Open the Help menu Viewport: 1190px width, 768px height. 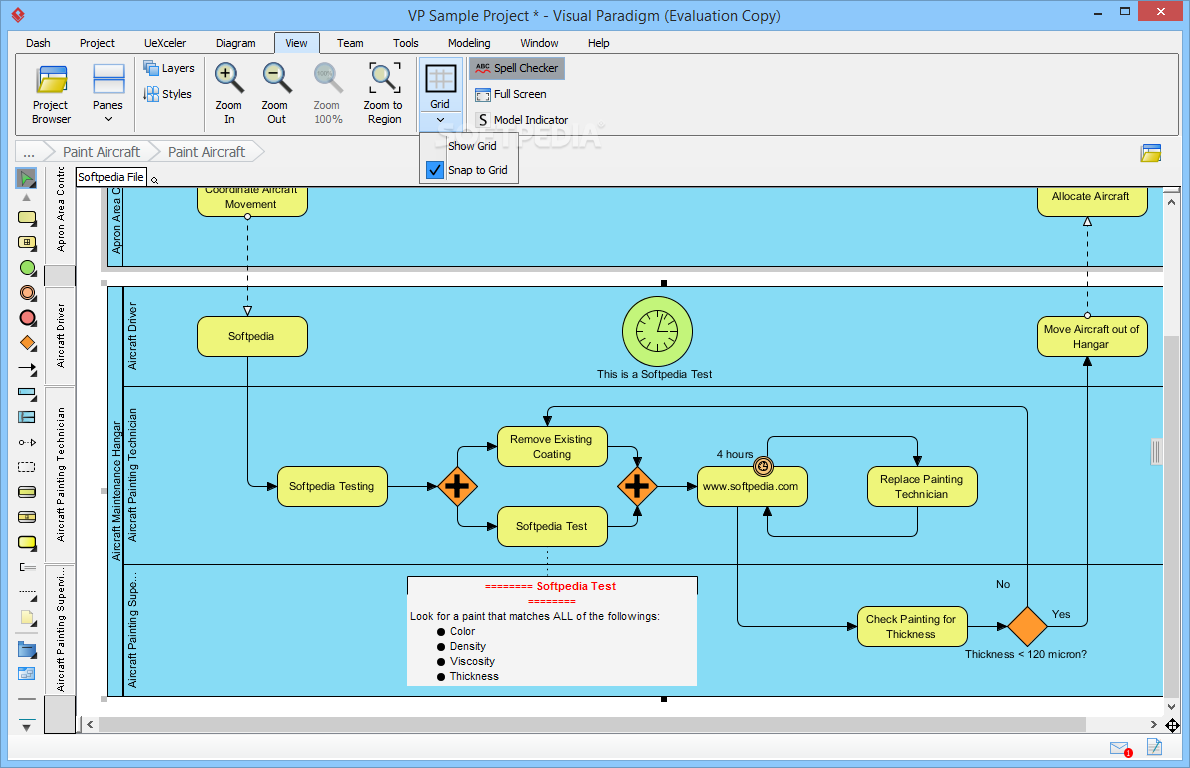[598, 43]
